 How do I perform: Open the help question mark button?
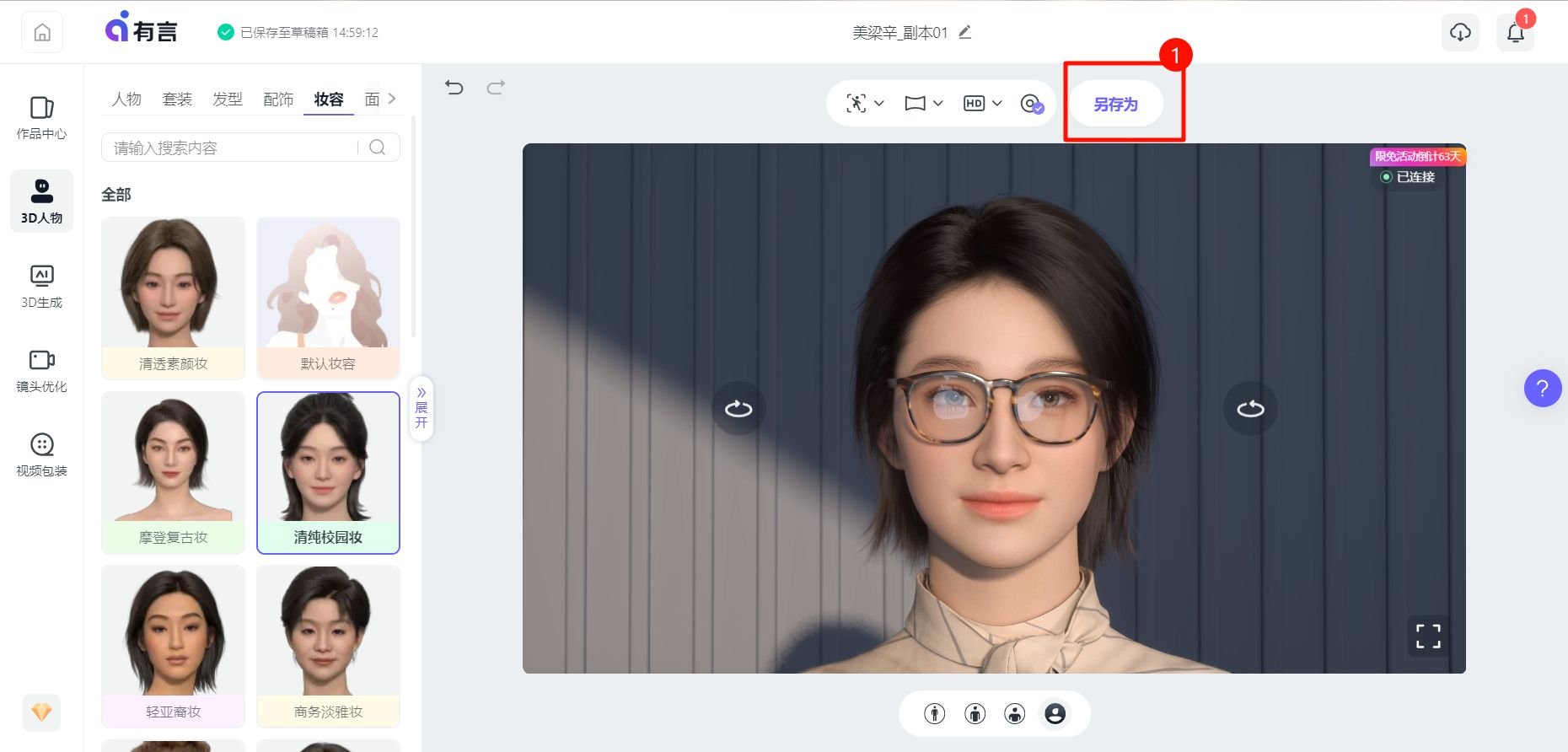tap(1542, 389)
